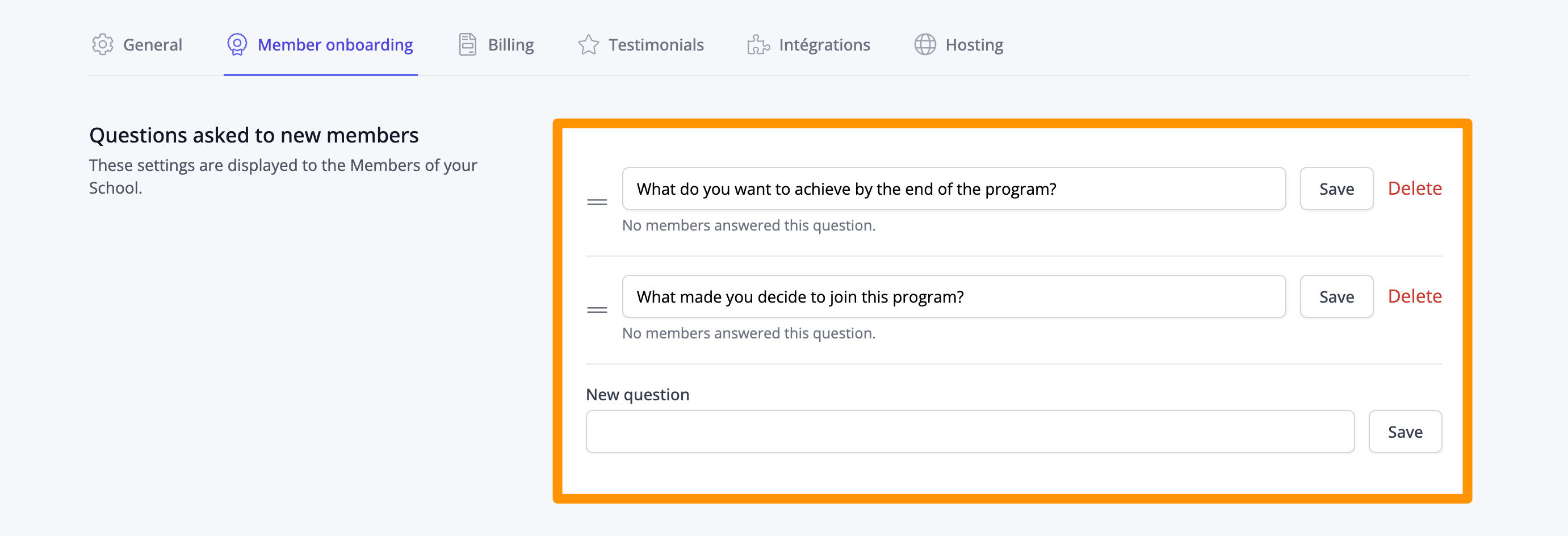This screenshot has width=1568, height=536.
Task: Click the General gear icon
Action: [102, 44]
